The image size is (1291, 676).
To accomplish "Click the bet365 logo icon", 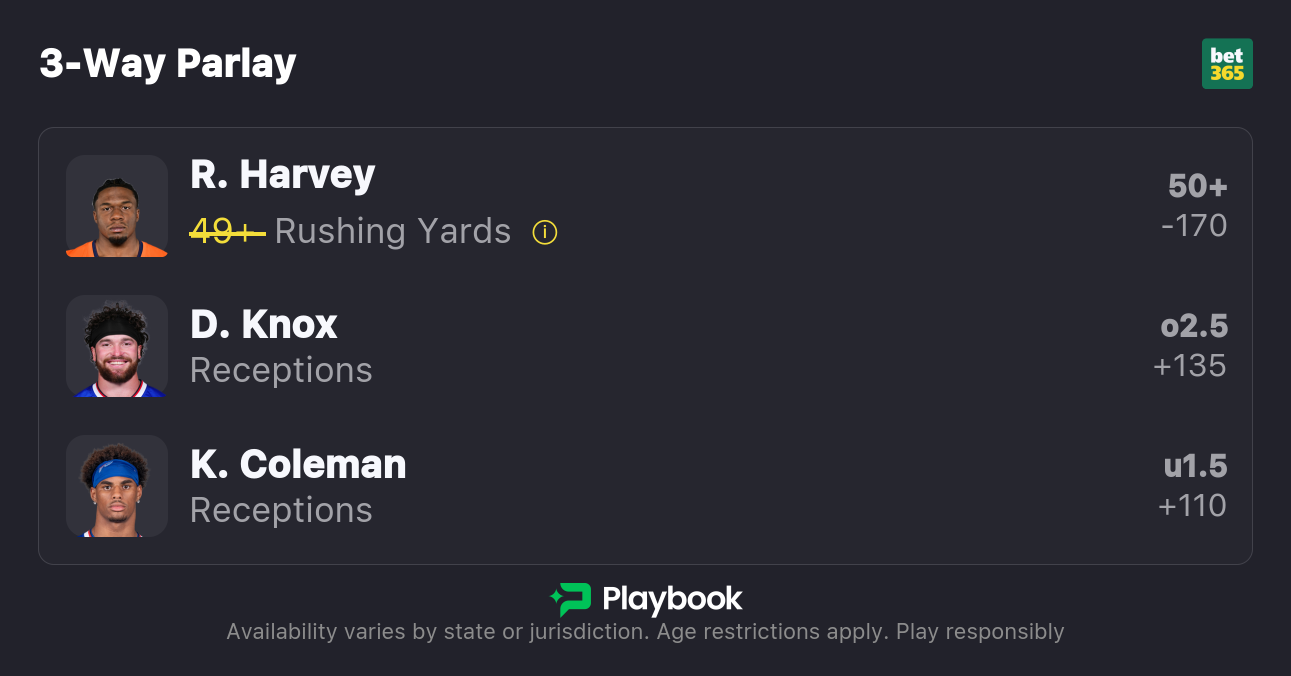I will pyautogui.click(x=1227, y=64).
